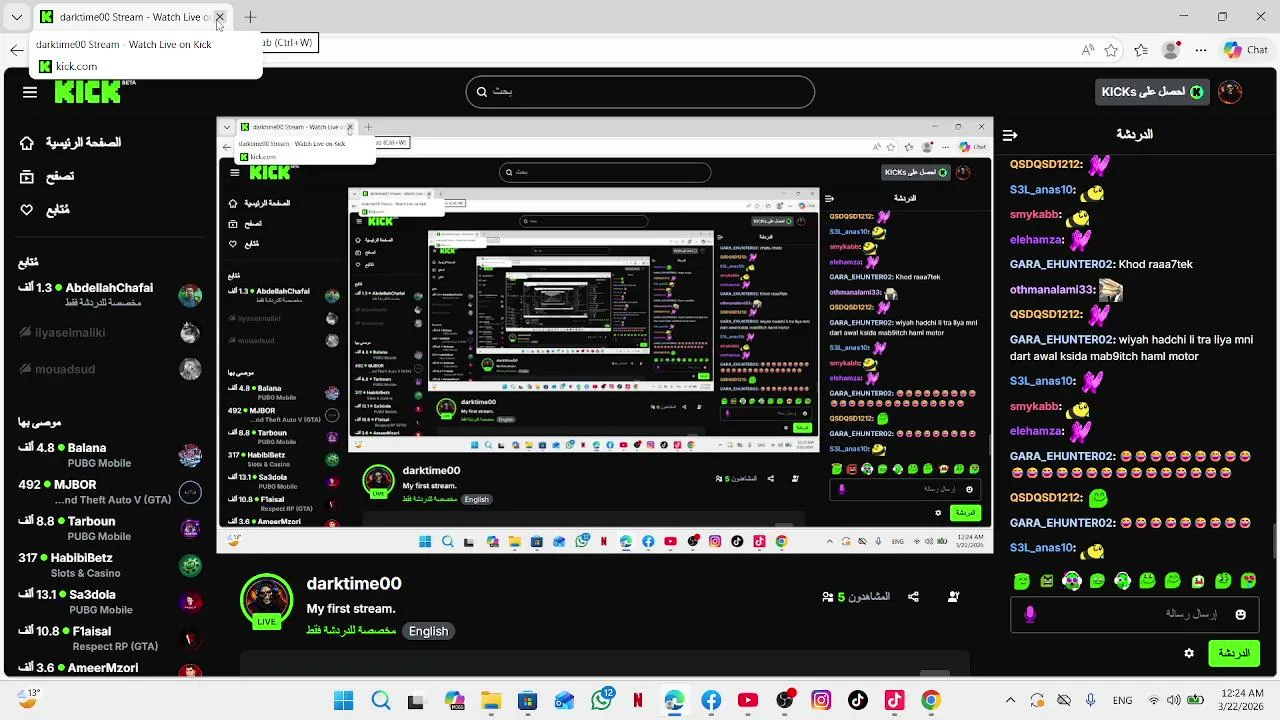Expand the tab search chevron
The height and width of the screenshot is (720, 1280).
pyautogui.click(x=16, y=17)
